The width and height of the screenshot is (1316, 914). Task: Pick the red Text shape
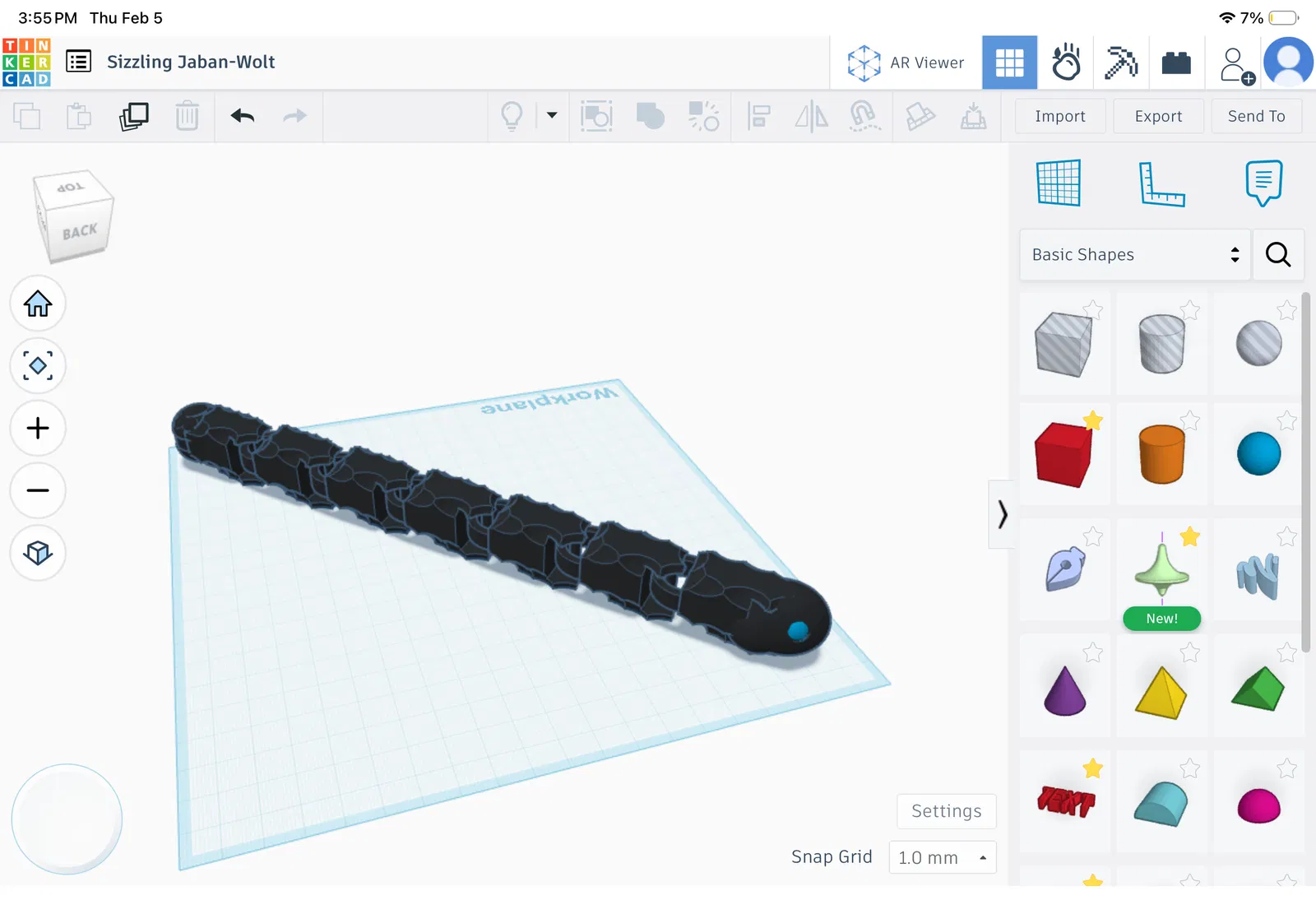tap(1066, 801)
